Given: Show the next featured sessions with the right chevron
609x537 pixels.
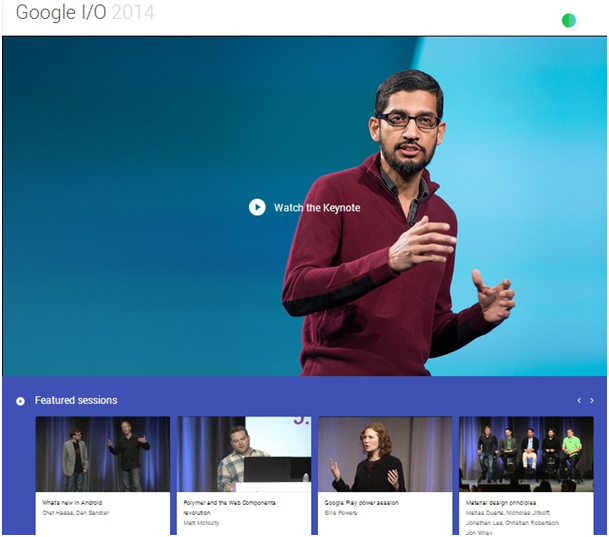Looking at the screenshot, I should click(x=592, y=400).
